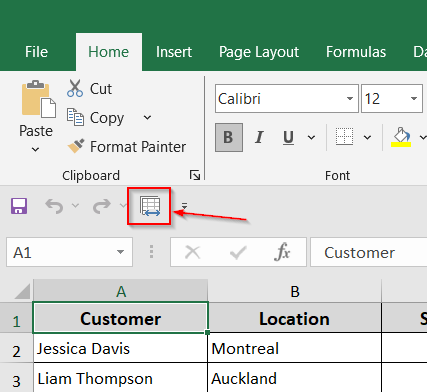Screen dimensions: 427x392
Task: Click the Redo arrow icon
Action: (101, 206)
